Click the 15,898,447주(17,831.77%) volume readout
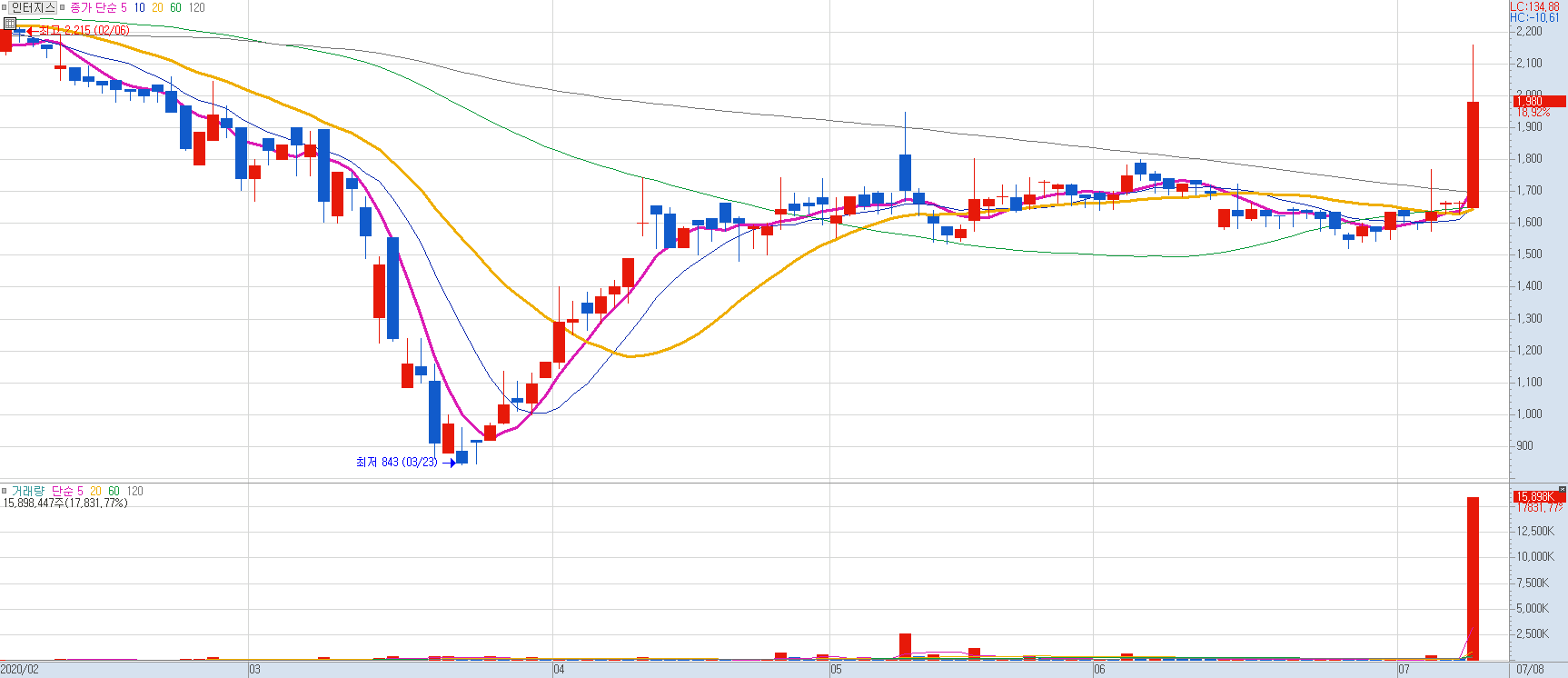 (x=65, y=503)
